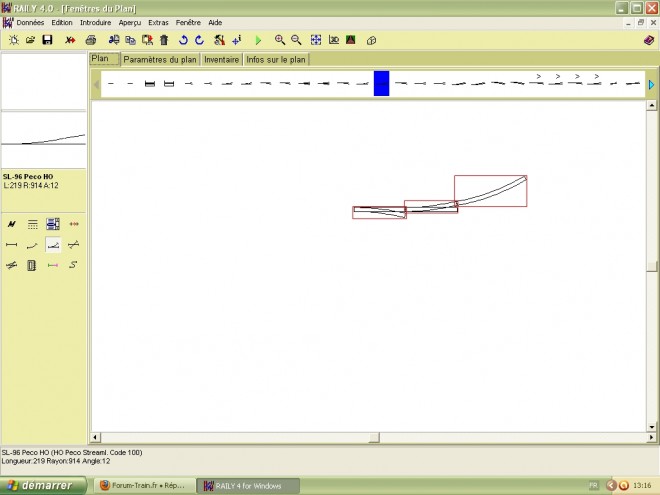Select the blue track library icon
The width and height of the screenshot is (660, 495).
click(x=53, y=224)
